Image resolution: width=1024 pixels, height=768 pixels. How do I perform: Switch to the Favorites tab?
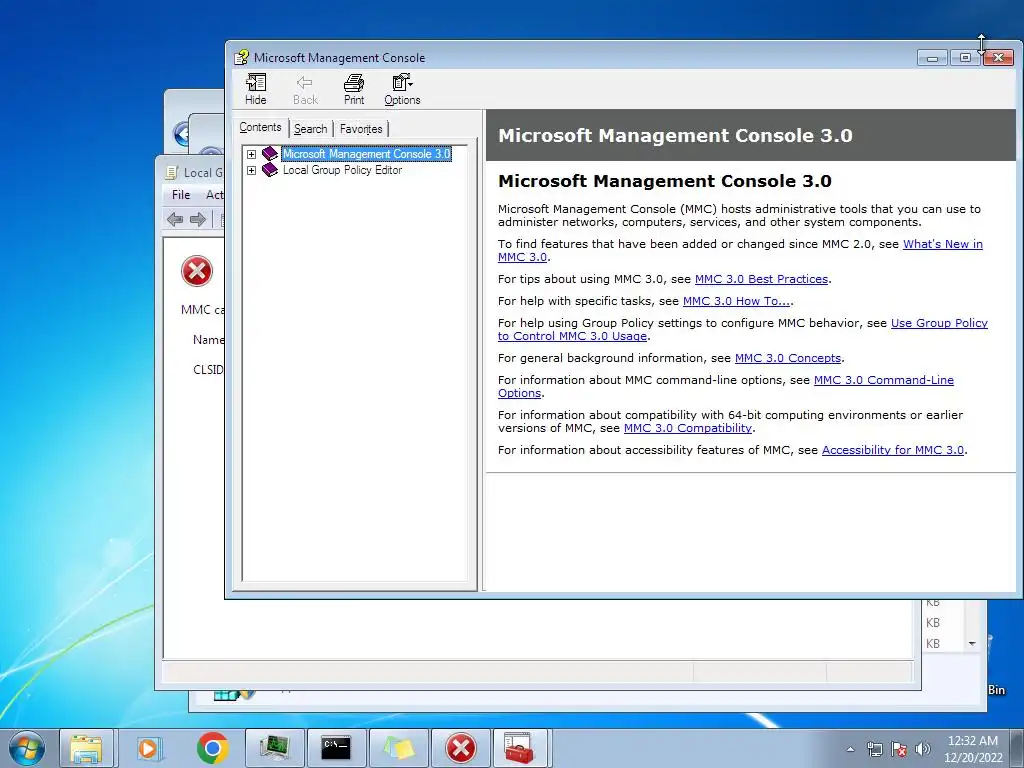point(361,129)
